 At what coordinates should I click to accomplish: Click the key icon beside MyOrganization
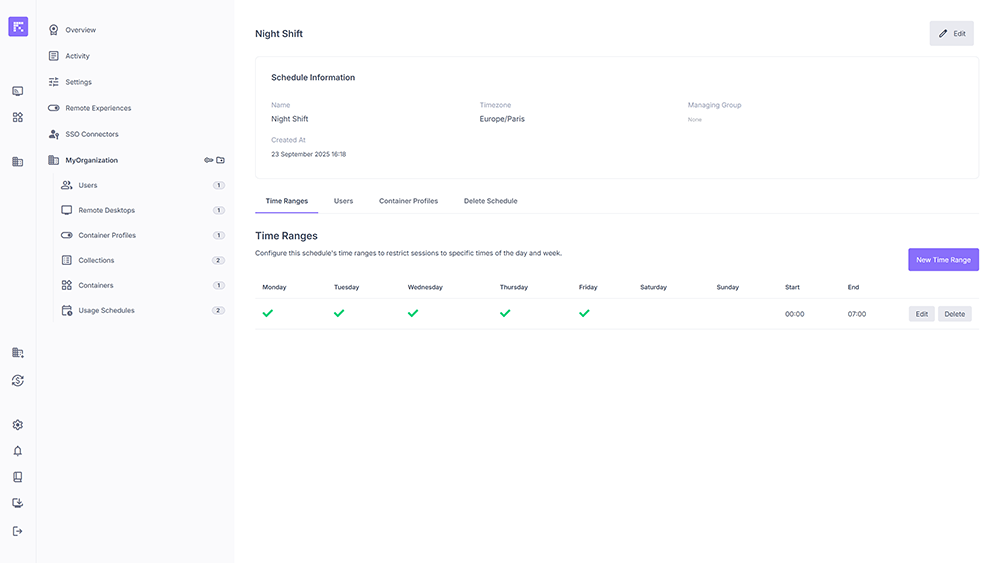[209, 160]
